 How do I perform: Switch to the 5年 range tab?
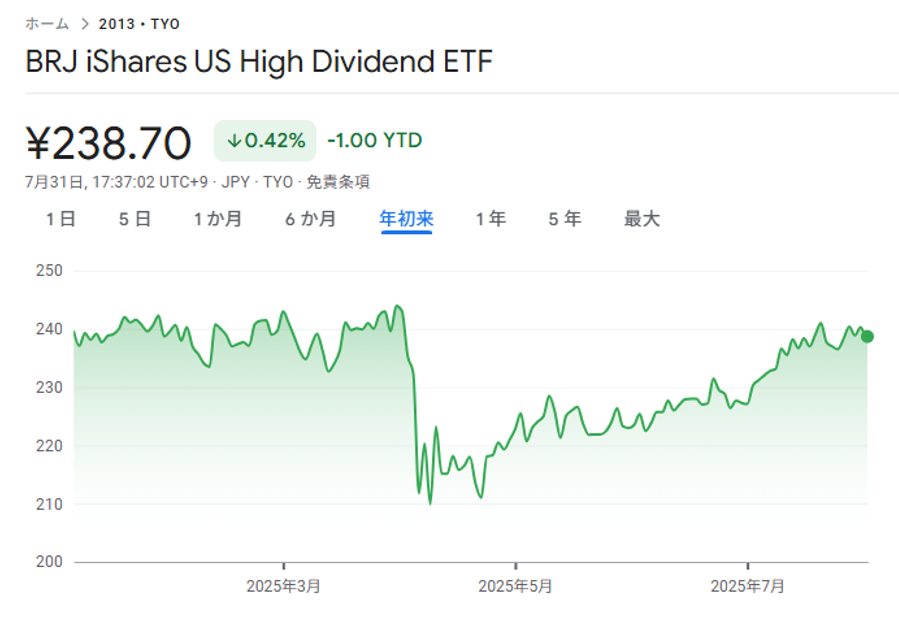(564, 219)
